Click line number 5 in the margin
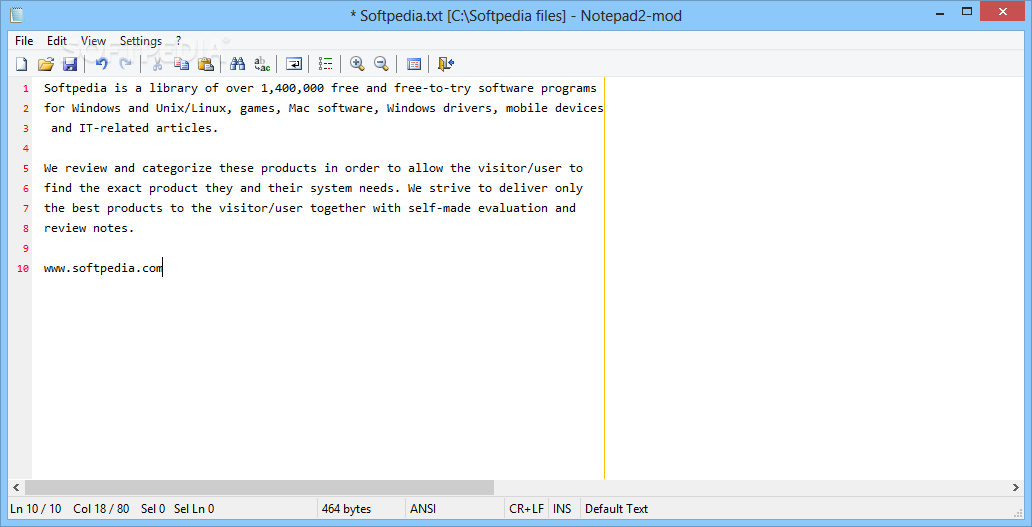The width and height of the screenshot is (1032, 527). pos(25,168)
